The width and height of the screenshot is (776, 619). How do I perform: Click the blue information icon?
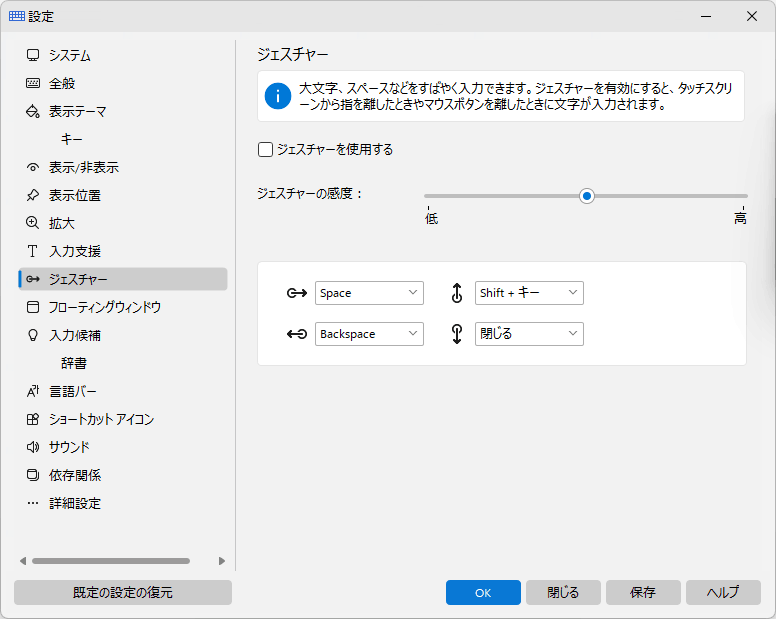pyautogui.click(x=278, y=96)
